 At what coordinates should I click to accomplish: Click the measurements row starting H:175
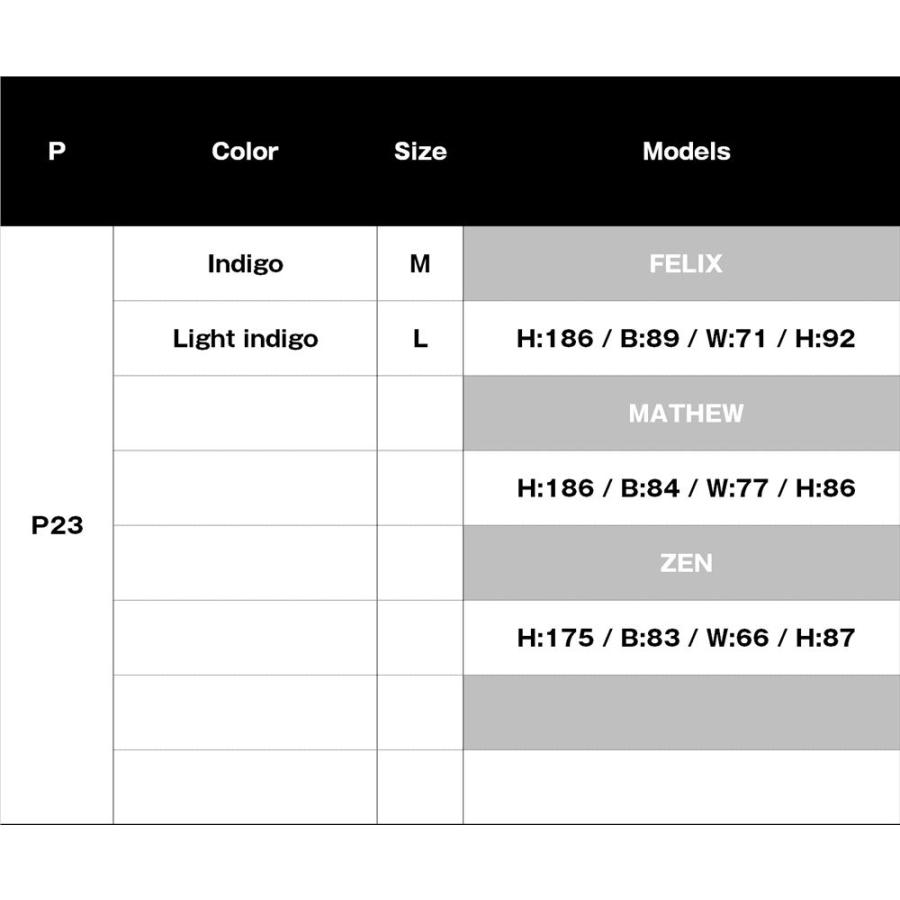(686, 638)
